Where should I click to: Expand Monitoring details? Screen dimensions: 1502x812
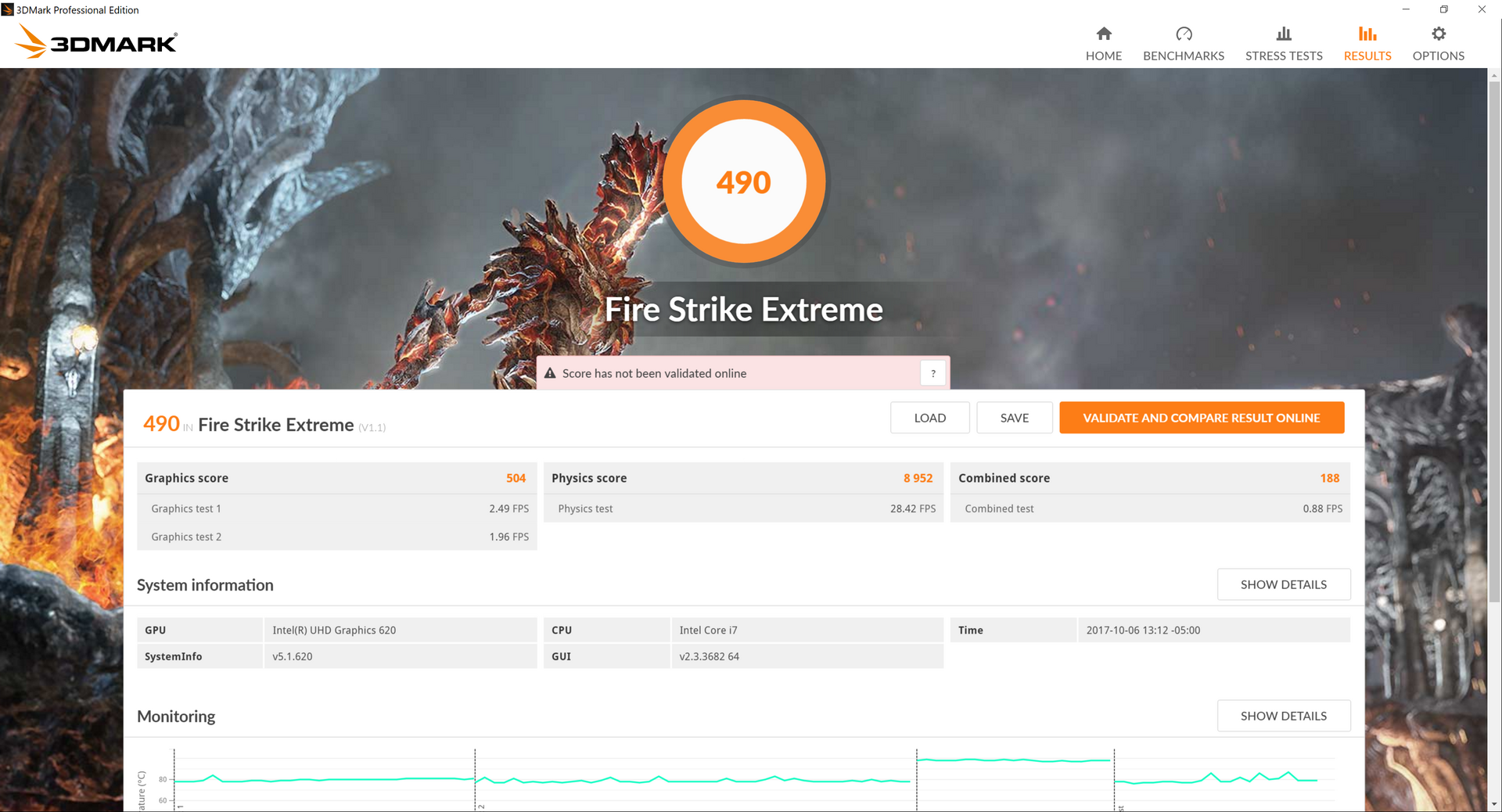point(1283,716)
